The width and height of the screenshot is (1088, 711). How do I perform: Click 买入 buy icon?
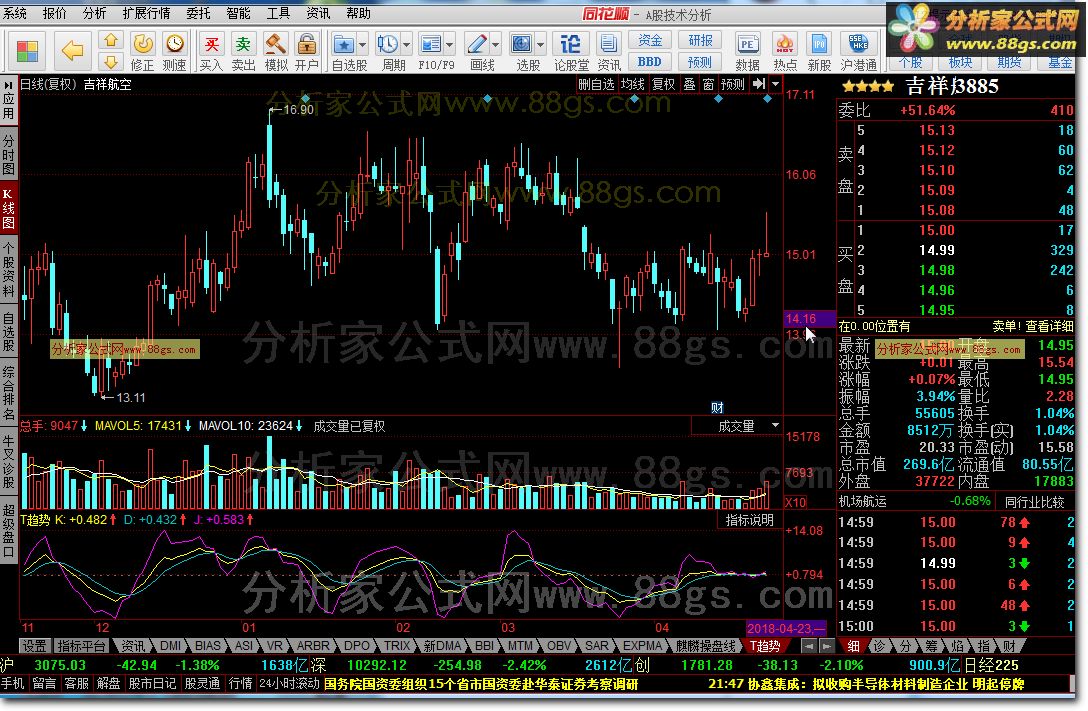click(x=211, y=51)
